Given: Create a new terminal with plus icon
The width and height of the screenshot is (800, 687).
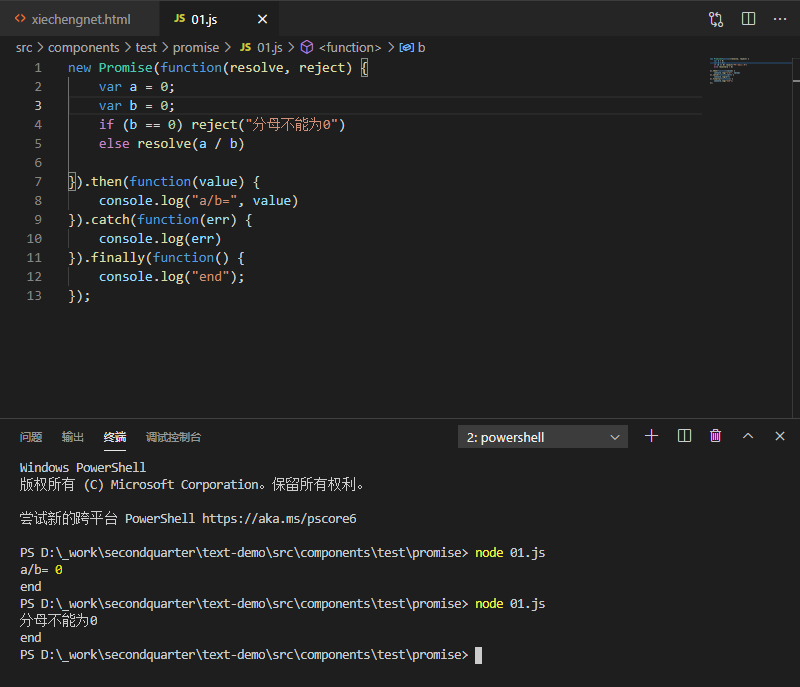Looking at the screenshot, I should (x=651, y=436).
